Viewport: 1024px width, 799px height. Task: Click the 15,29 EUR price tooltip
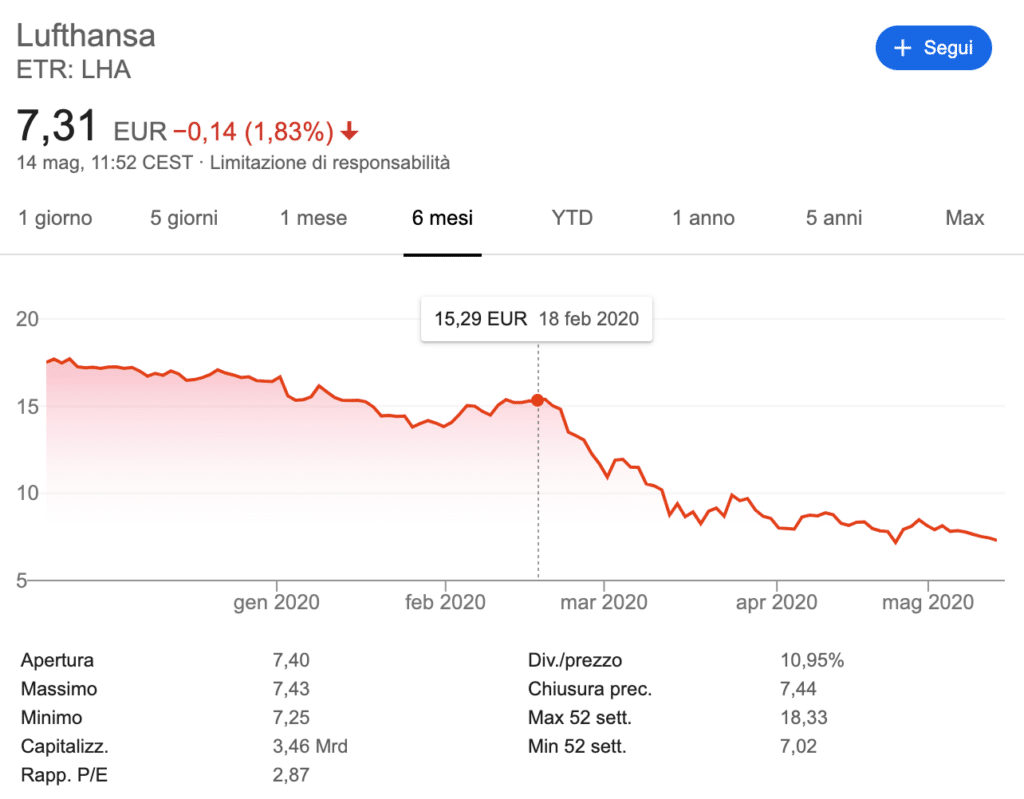coord(537,319)
